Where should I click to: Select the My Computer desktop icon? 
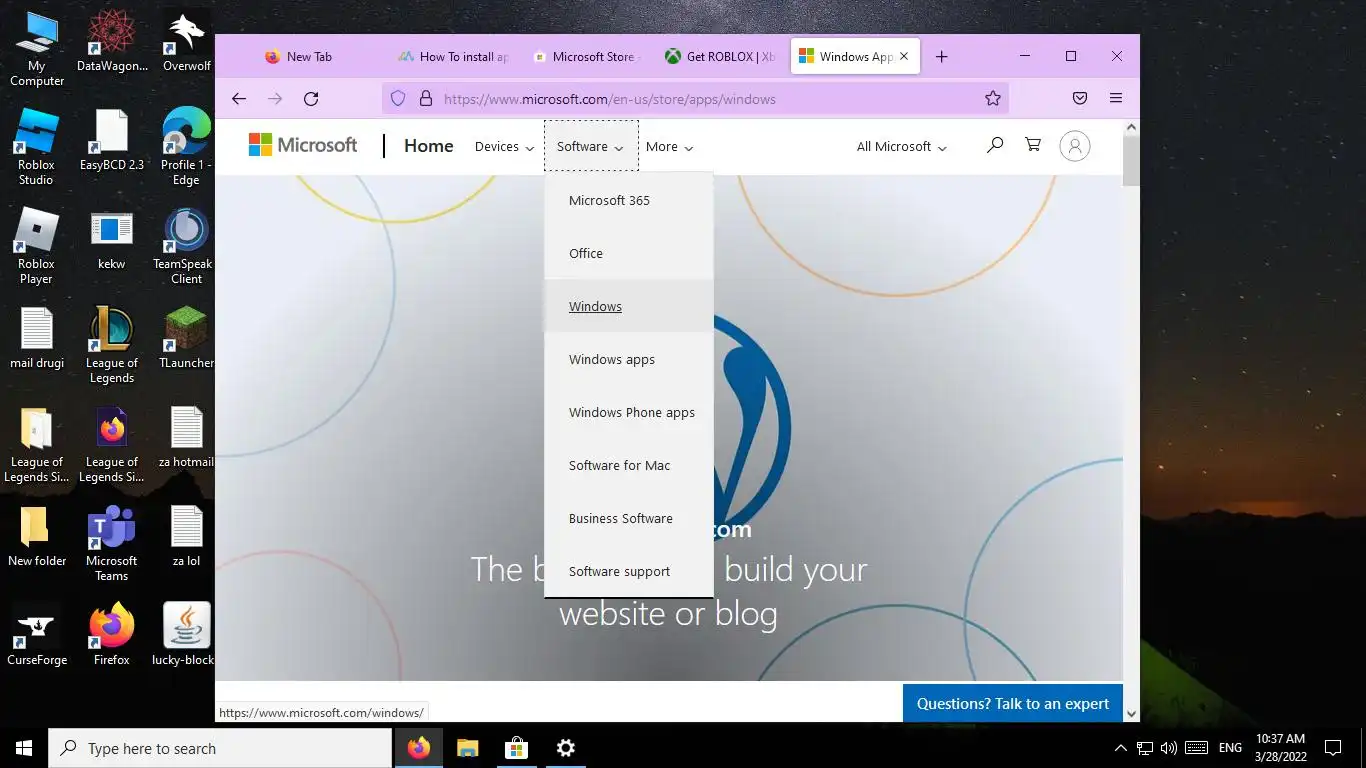click(x=37, y=49)
